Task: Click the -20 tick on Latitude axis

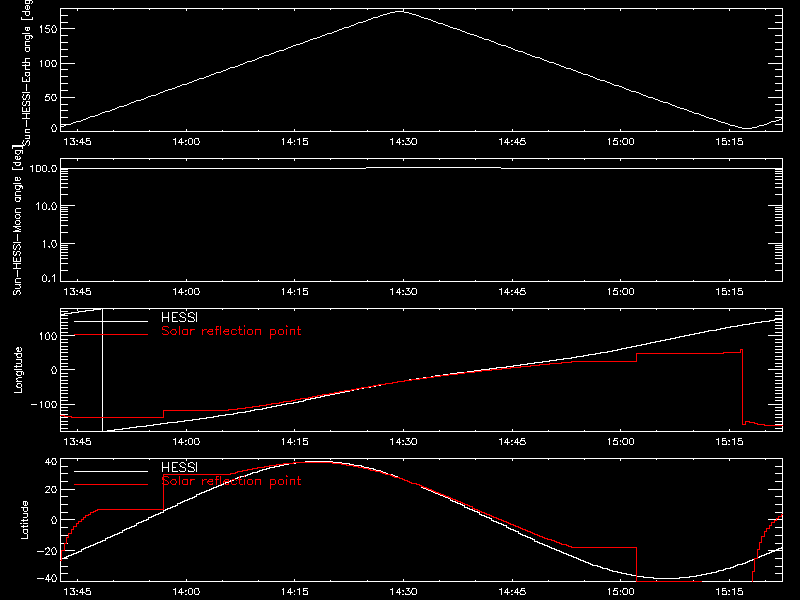Action: (47, 551)
